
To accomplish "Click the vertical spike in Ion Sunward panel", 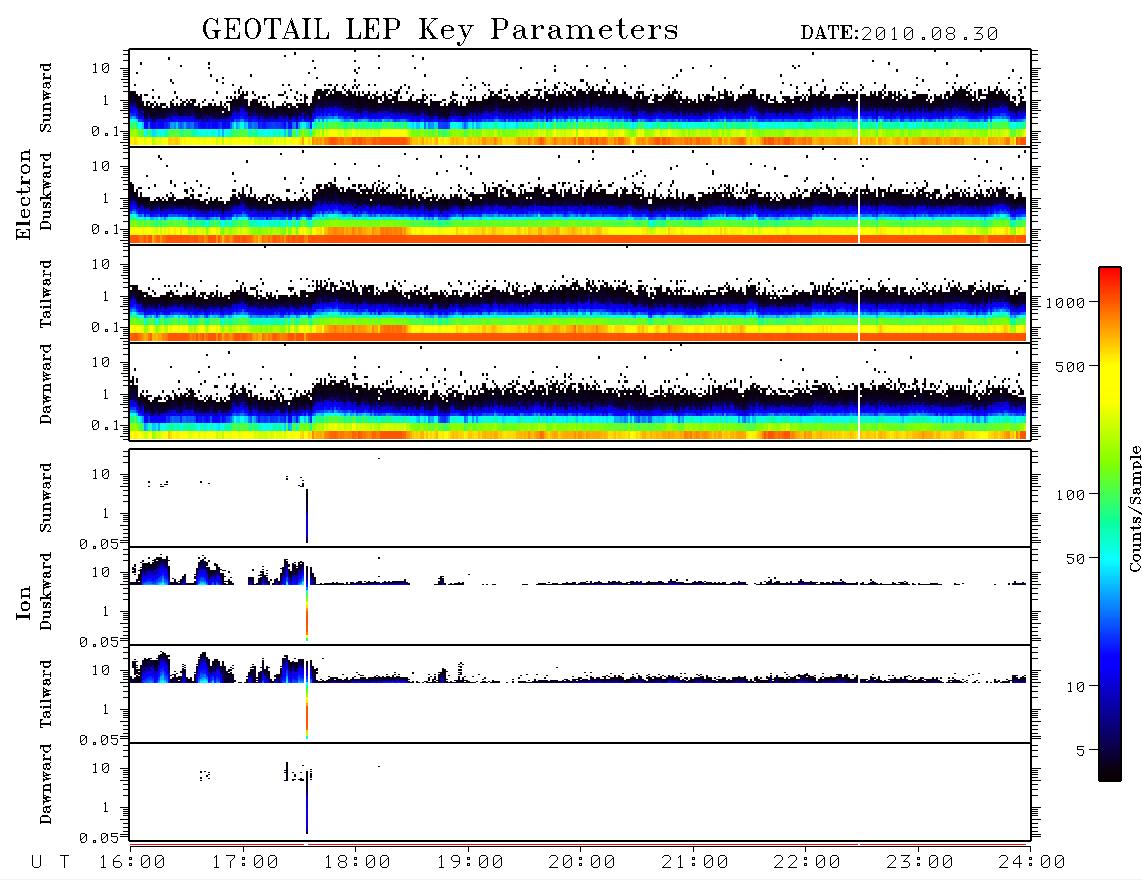I will coord(307,516).
